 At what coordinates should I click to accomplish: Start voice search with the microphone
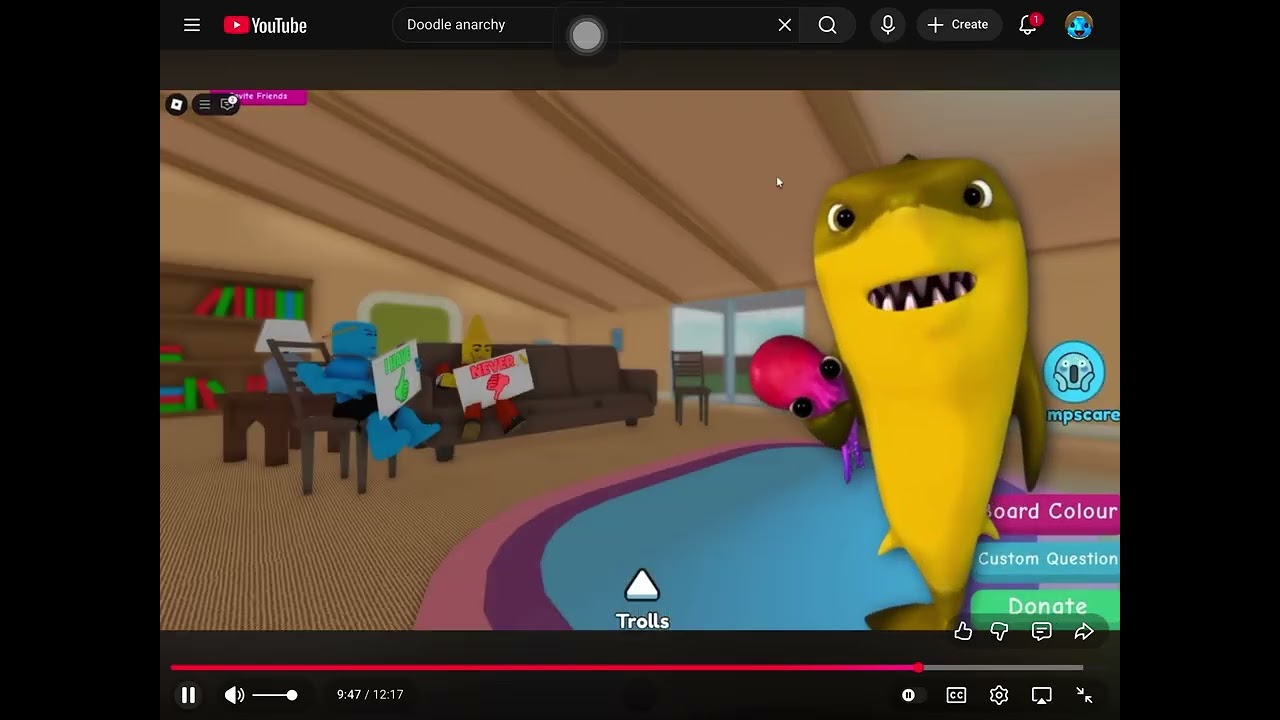click(x=888, y=25)
